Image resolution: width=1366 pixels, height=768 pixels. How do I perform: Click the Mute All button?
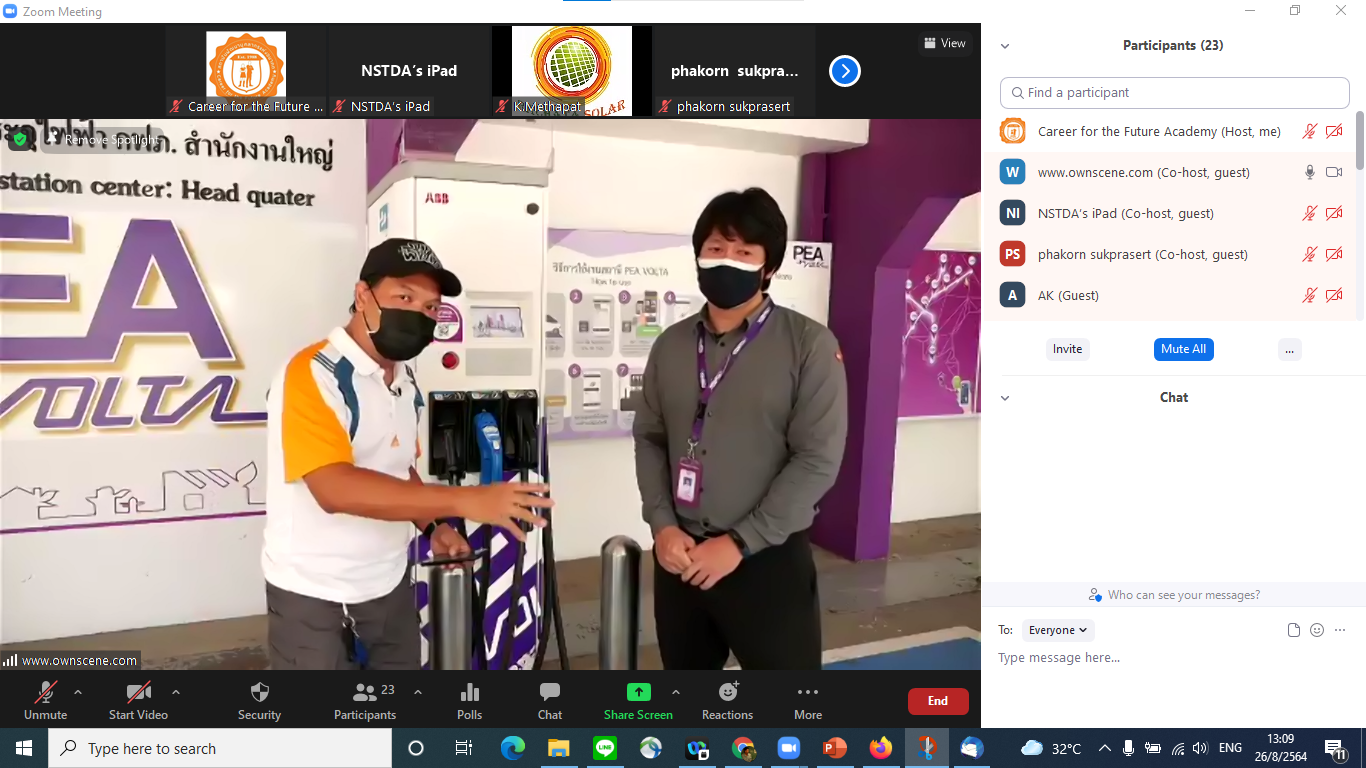point(1183,349)
